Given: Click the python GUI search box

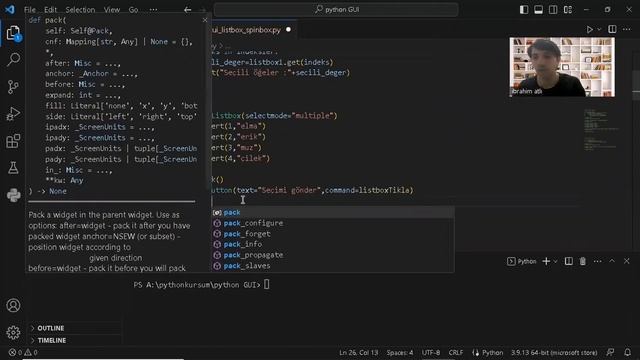Looking at the screenshot, I should pos(336,9).
